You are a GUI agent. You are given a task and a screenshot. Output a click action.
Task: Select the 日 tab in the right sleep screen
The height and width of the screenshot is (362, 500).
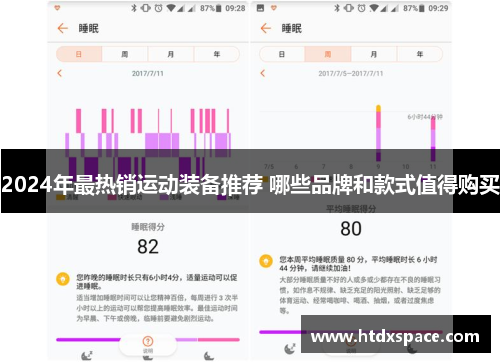click(x=282, y=54)
